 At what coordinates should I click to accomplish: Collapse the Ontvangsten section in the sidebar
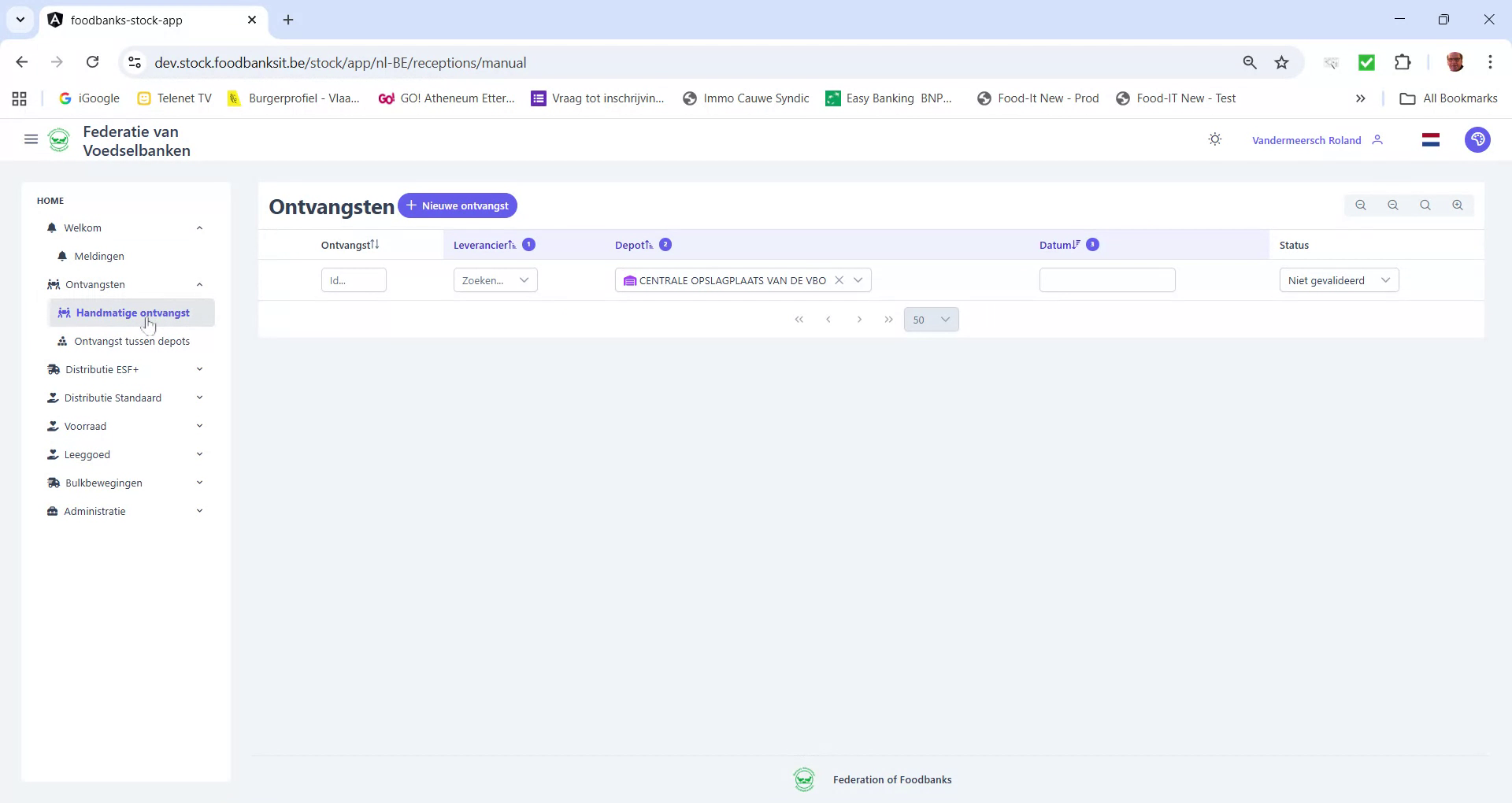[199, 284]
